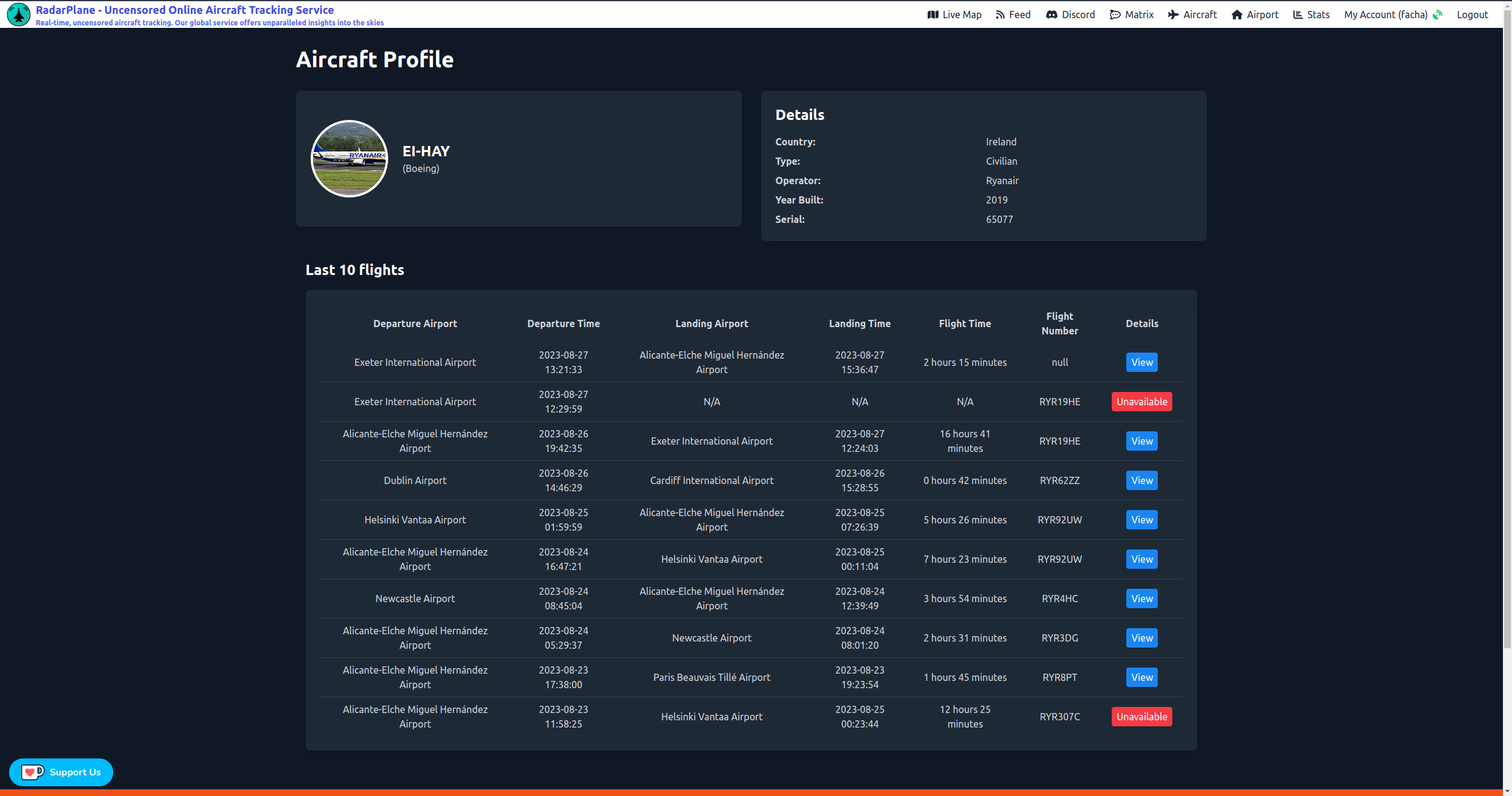Screen dimensions: 1512x796
Task: Click the green satellite icon beside account
Action: click(1438, 15)
